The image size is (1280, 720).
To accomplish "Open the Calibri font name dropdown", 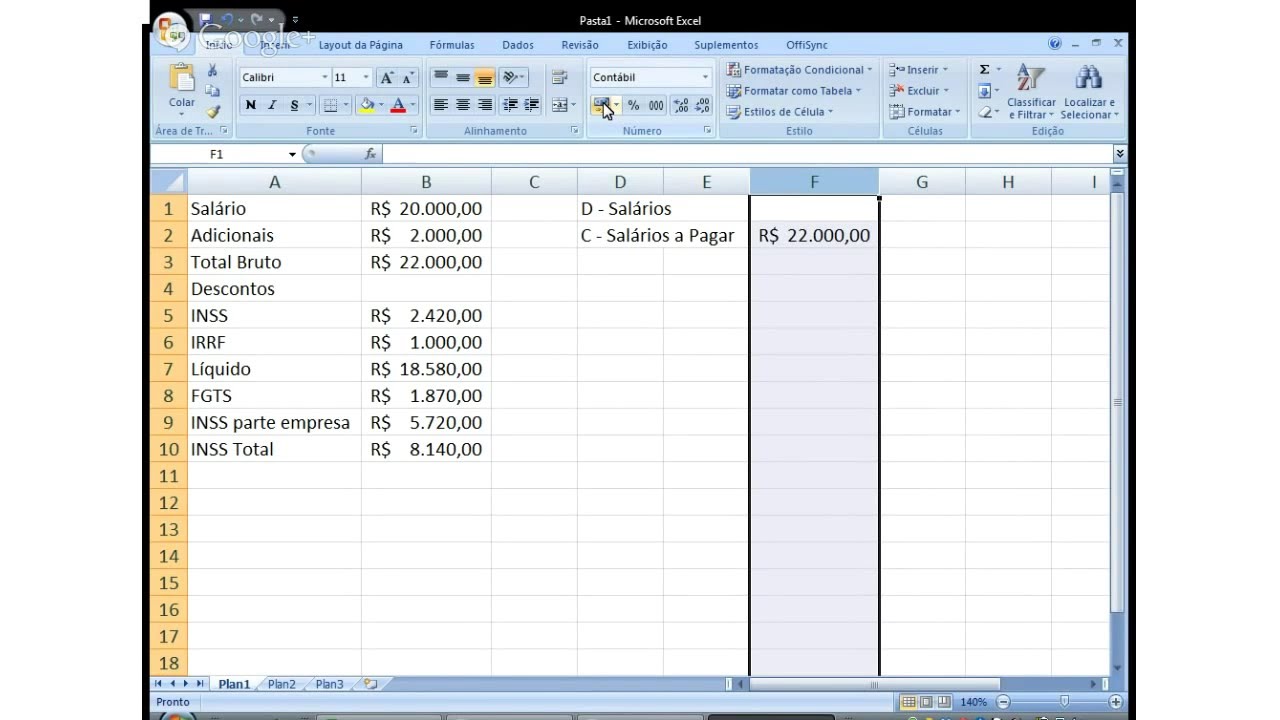I will point(324,78).
